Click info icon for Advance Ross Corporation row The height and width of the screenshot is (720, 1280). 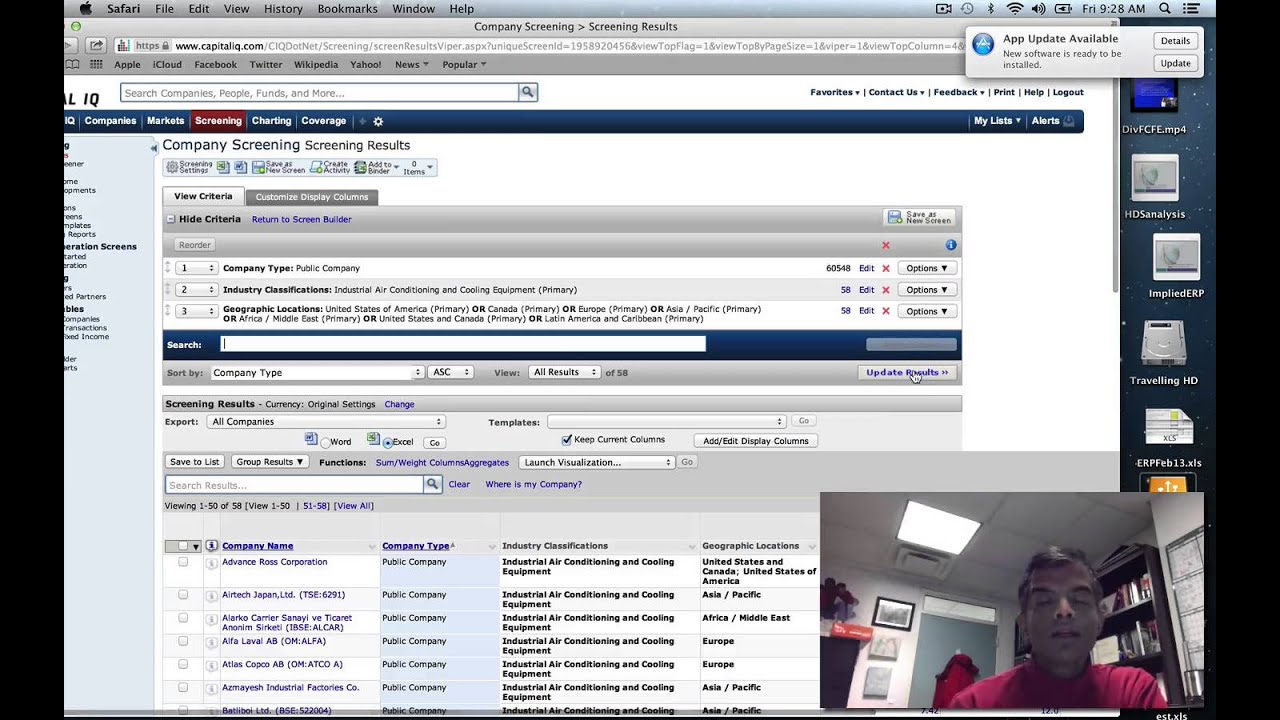click(211, 563)
